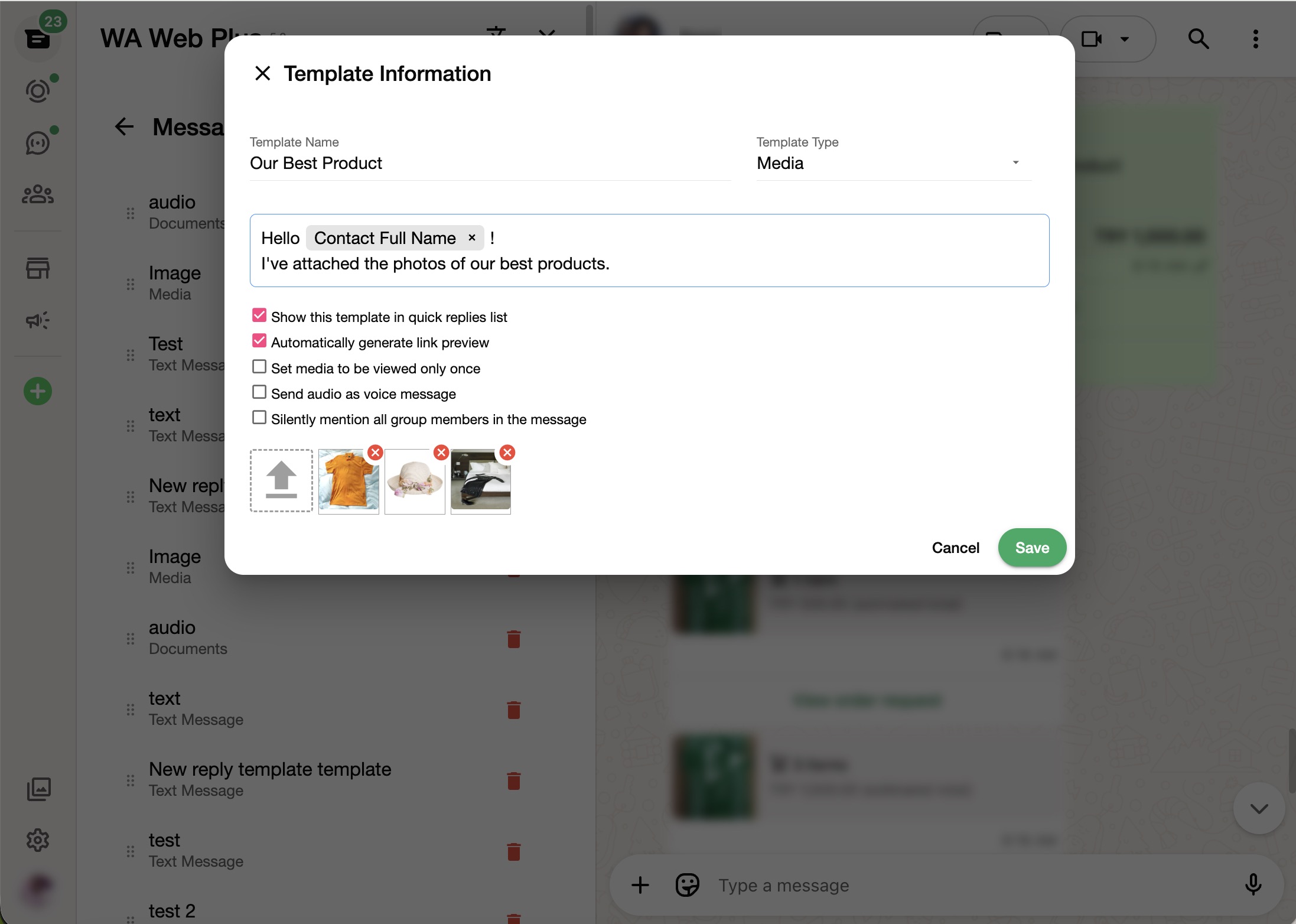The image size is (1296, 924).
Task: Check 'Send audio as voice message'
Action: pos(259,392)
